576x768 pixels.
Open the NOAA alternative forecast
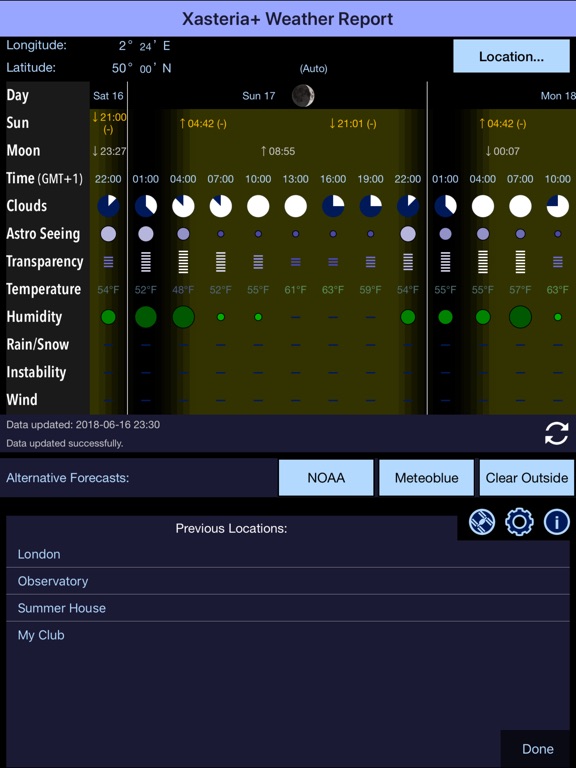click(x=326, y=478)
